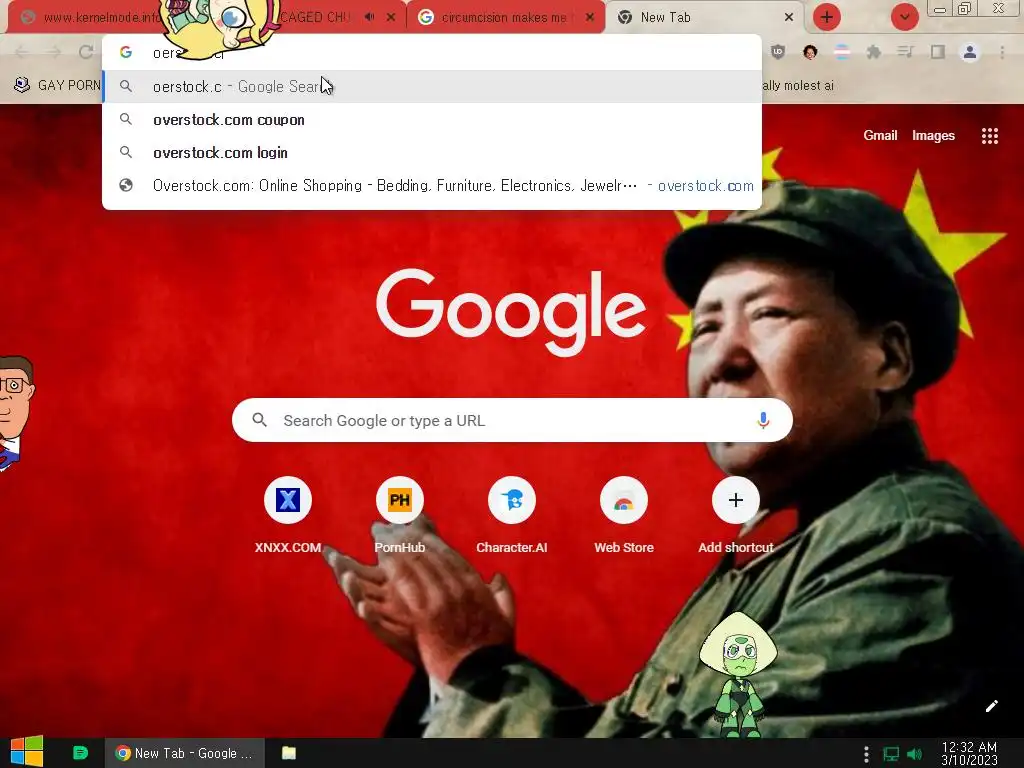Open the volume speaker icon in the tray

[915, 754]
